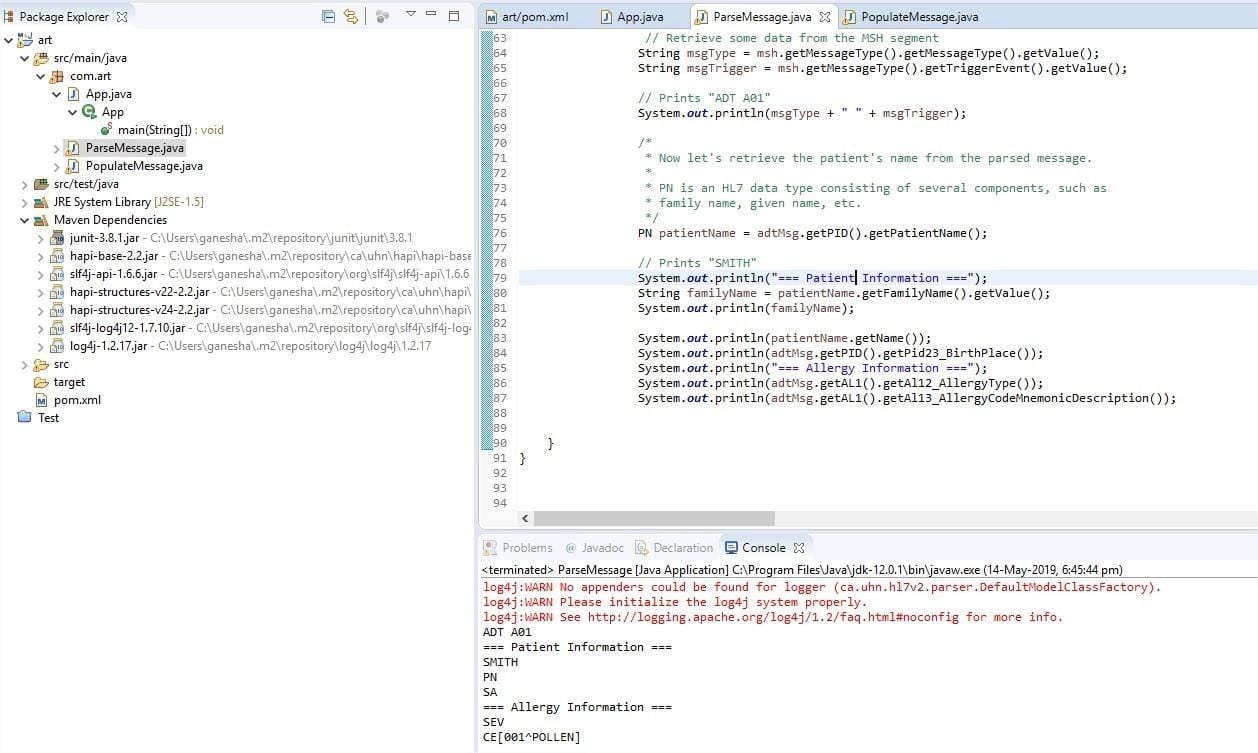Image resolution: width=1258 pixels, height=753 pixels.
Task: Expand junit-3.8.1.jar entry arrow
Action: pyautogui.click(x=41, y=238)
